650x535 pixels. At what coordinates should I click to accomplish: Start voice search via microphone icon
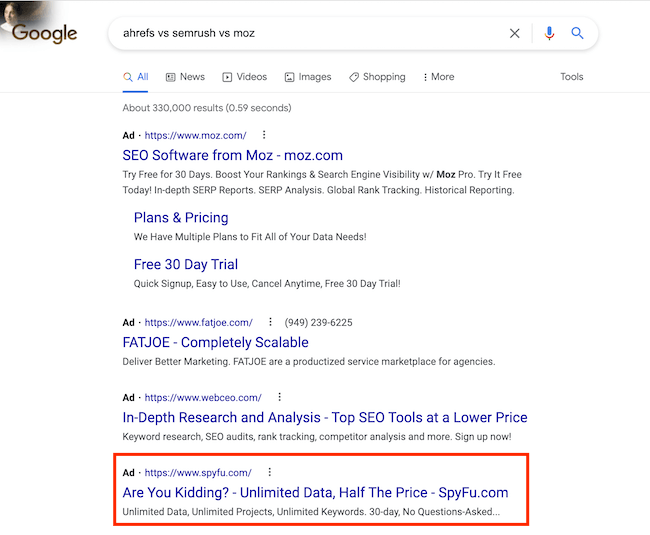pos(549,33)
